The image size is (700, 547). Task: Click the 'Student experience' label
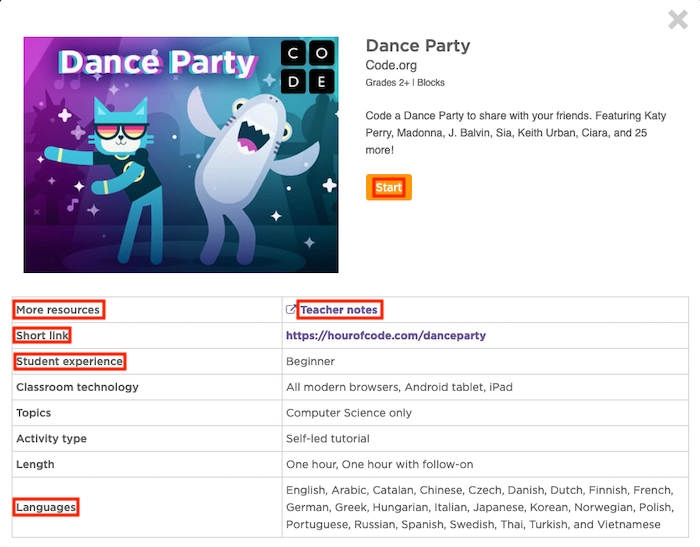pos(69,361)
